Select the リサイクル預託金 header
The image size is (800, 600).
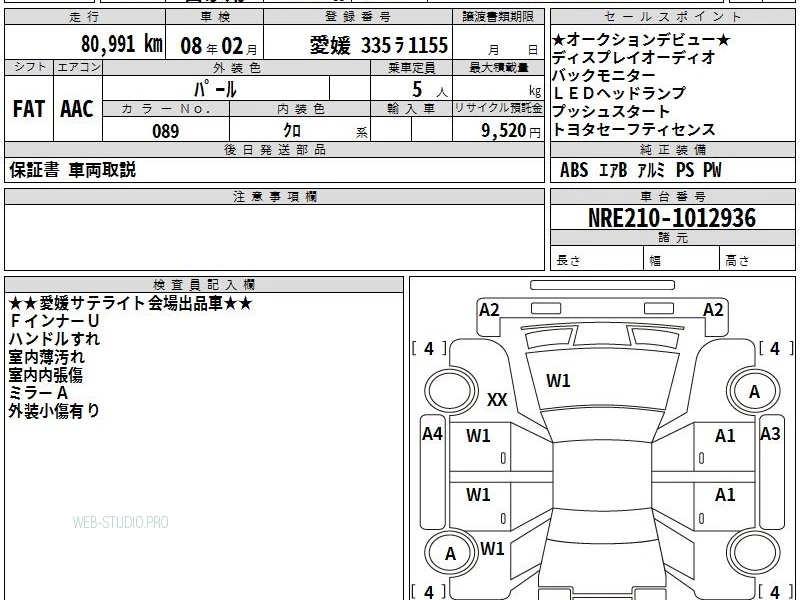498,108
